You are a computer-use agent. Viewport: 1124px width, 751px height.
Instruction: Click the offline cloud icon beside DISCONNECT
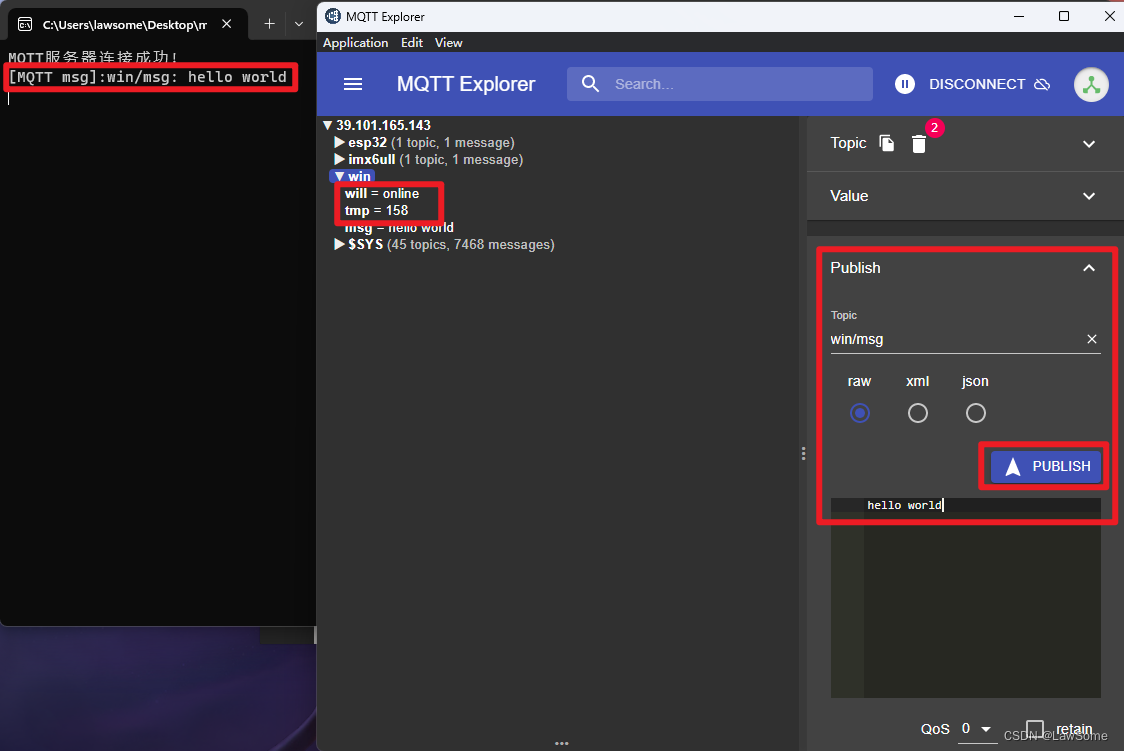pyautogui.click(x=1042, y=84)
